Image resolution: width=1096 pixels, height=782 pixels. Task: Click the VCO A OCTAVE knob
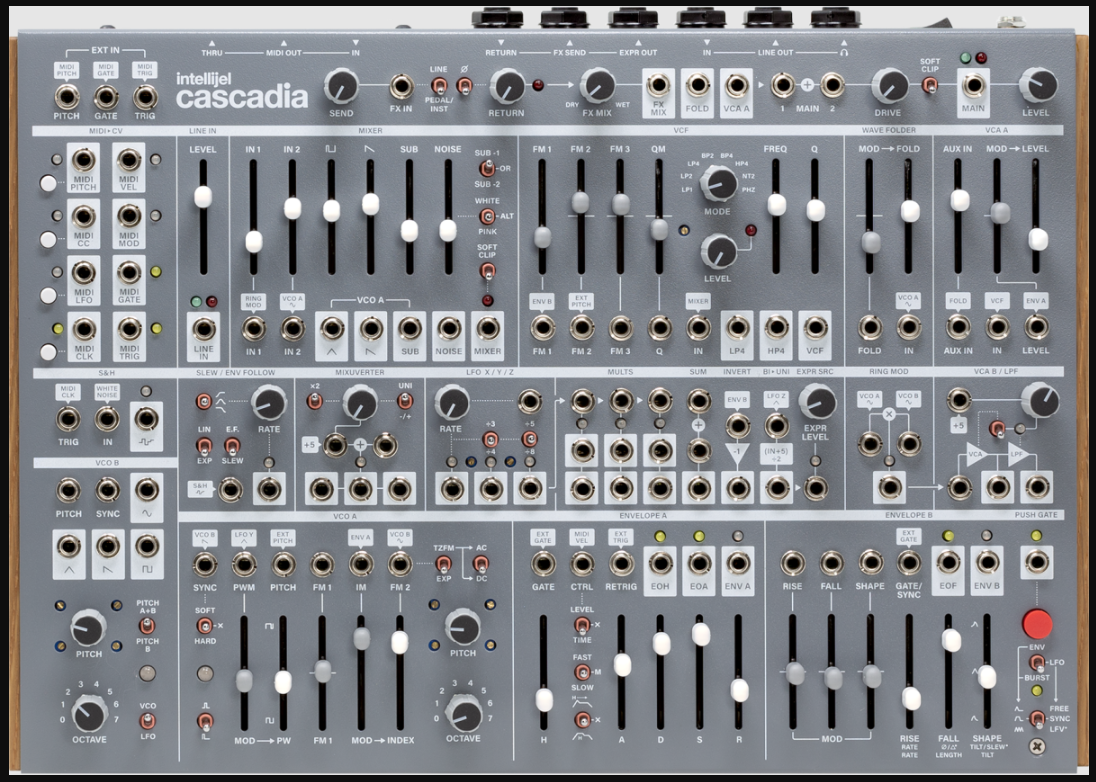click(x=463, y=713)
